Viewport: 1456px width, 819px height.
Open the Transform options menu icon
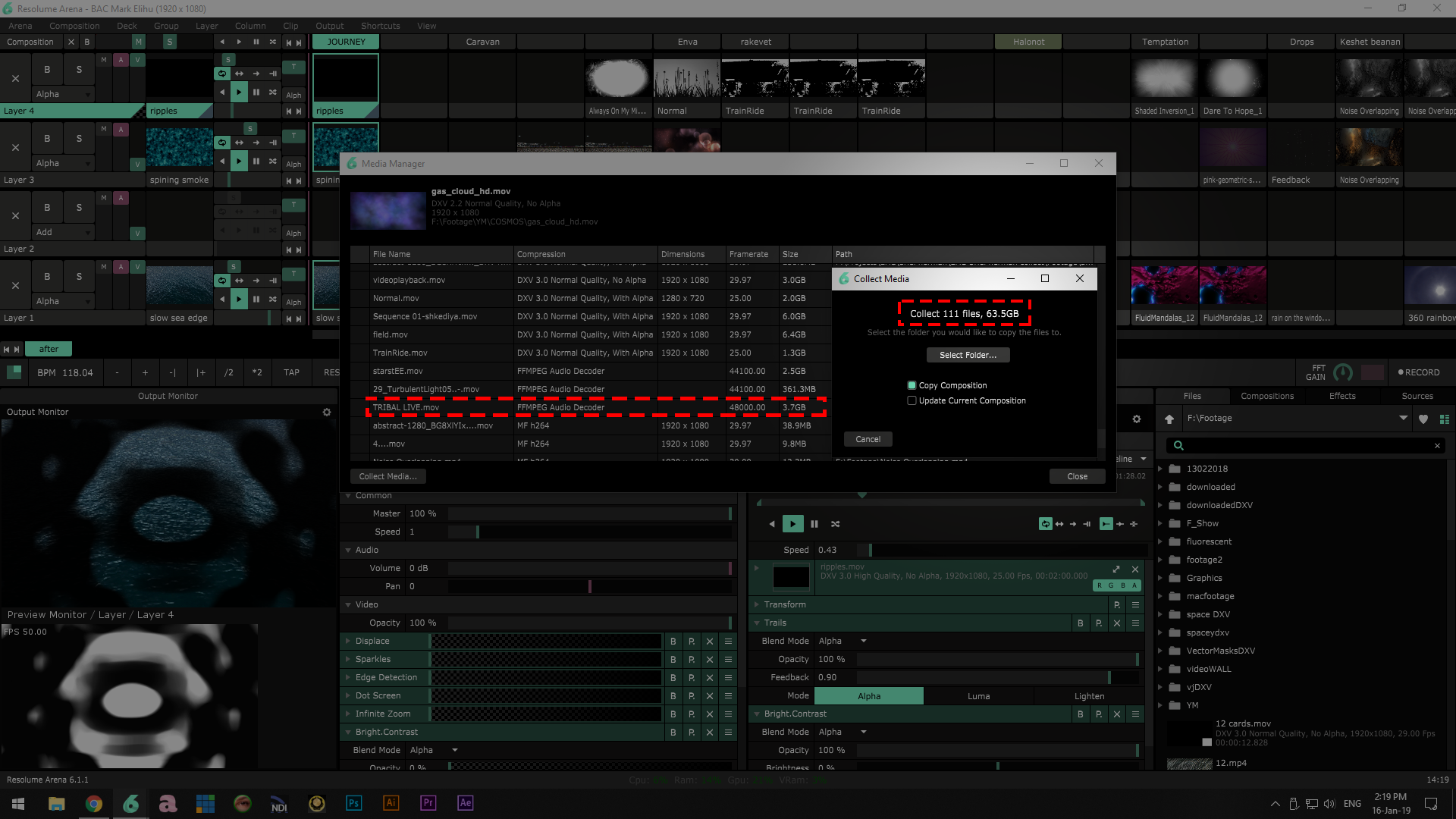coord(1135,605)
